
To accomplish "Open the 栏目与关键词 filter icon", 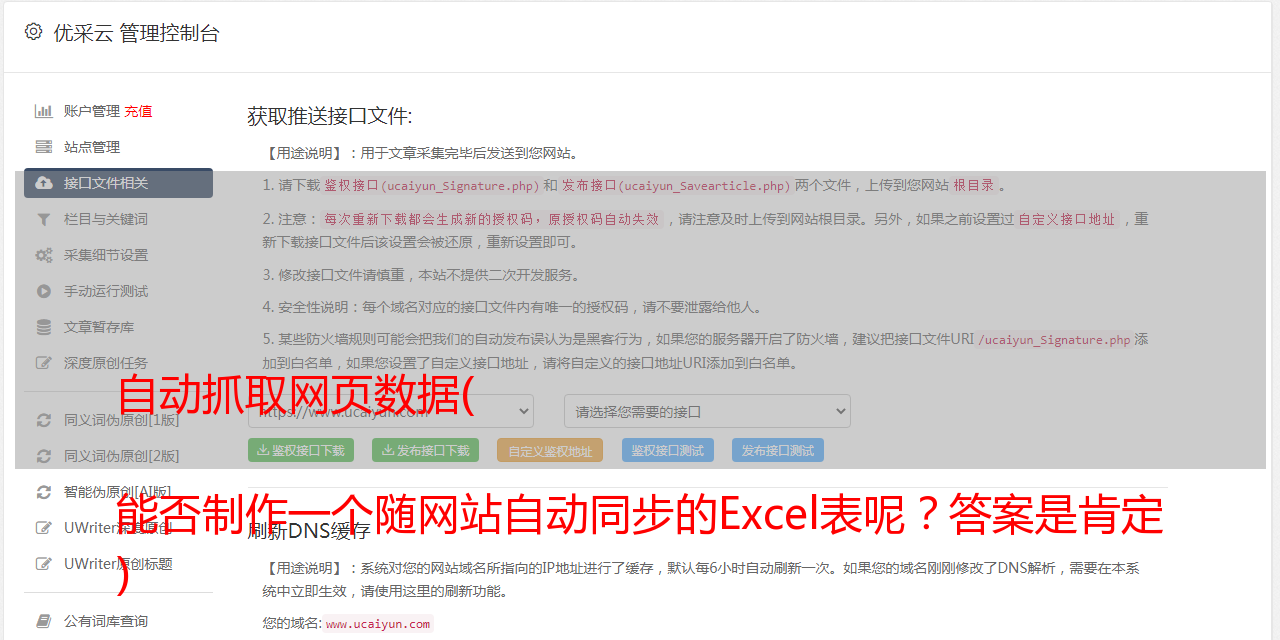I will (44, 219).
